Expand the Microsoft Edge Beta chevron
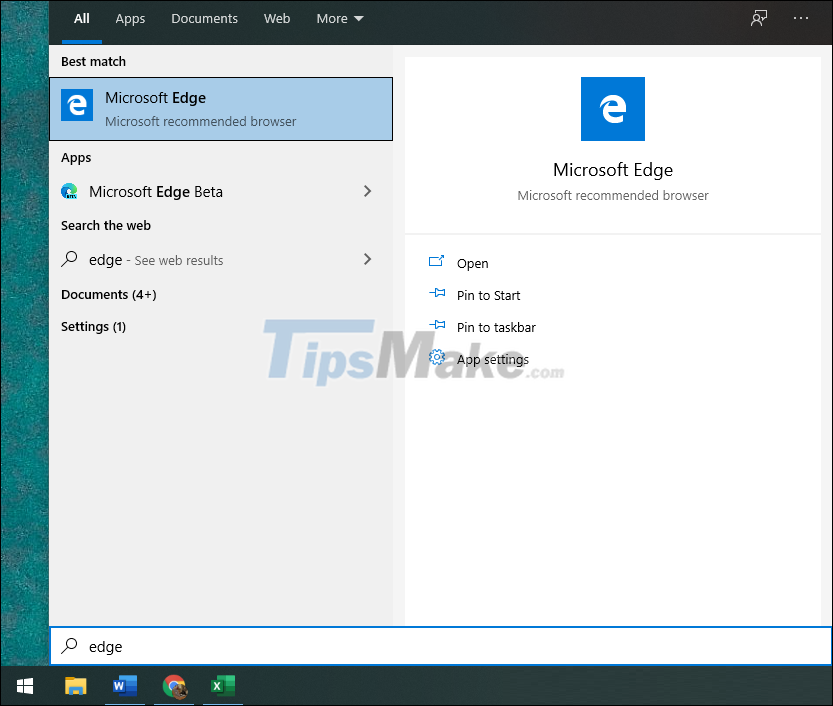 (x=367, y=191)
